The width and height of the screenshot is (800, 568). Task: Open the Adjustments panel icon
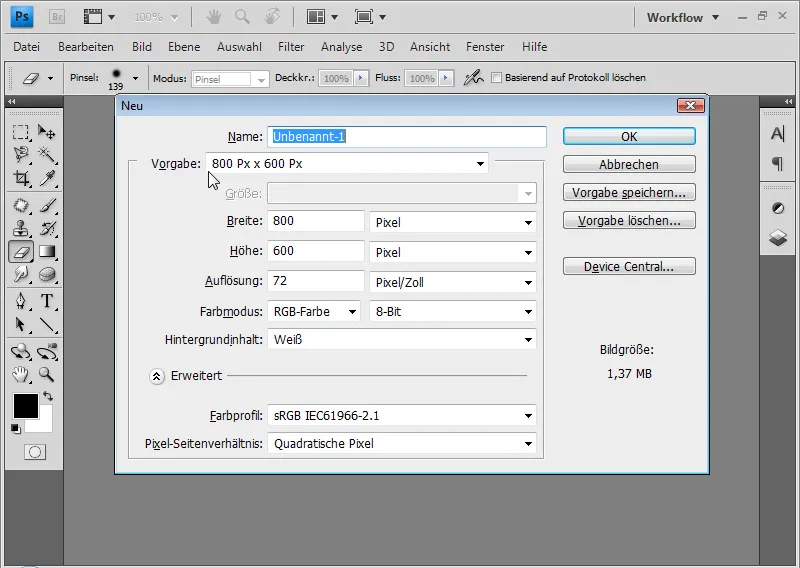(778, 208)
